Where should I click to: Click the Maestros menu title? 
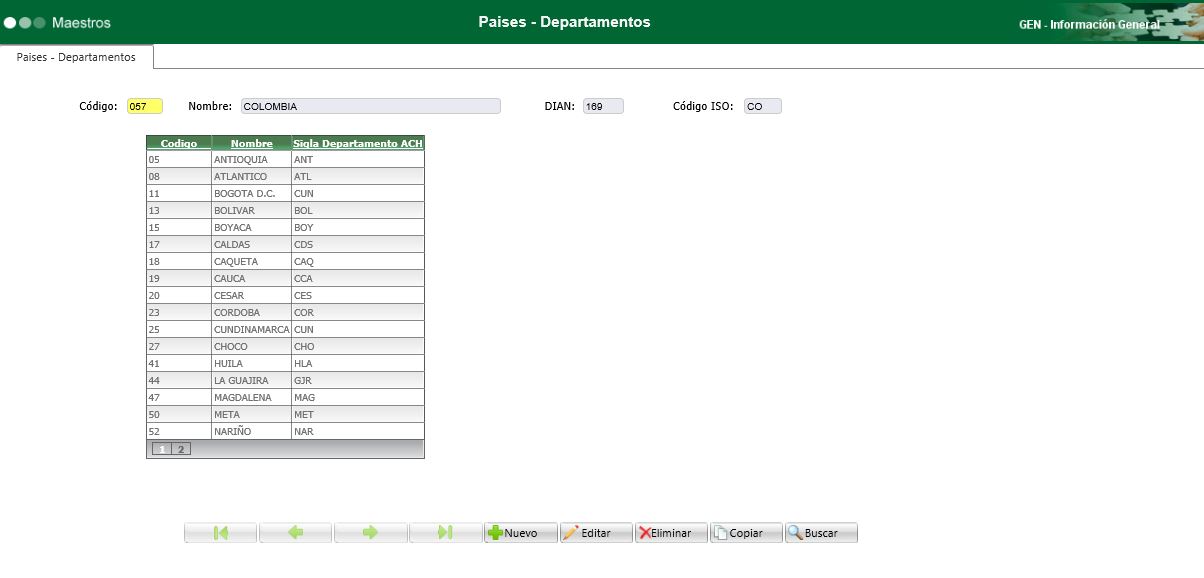coord(81,22)
